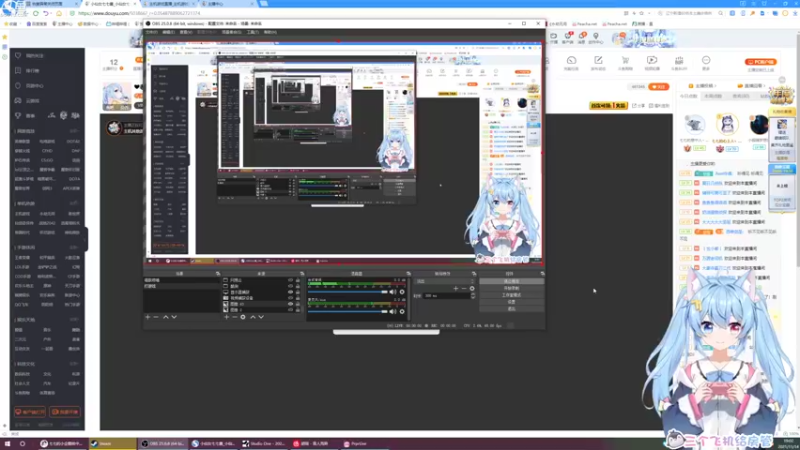800x450 pixels.
Task: Toggle visibility of second source row
Action: (x=290, y=286)
